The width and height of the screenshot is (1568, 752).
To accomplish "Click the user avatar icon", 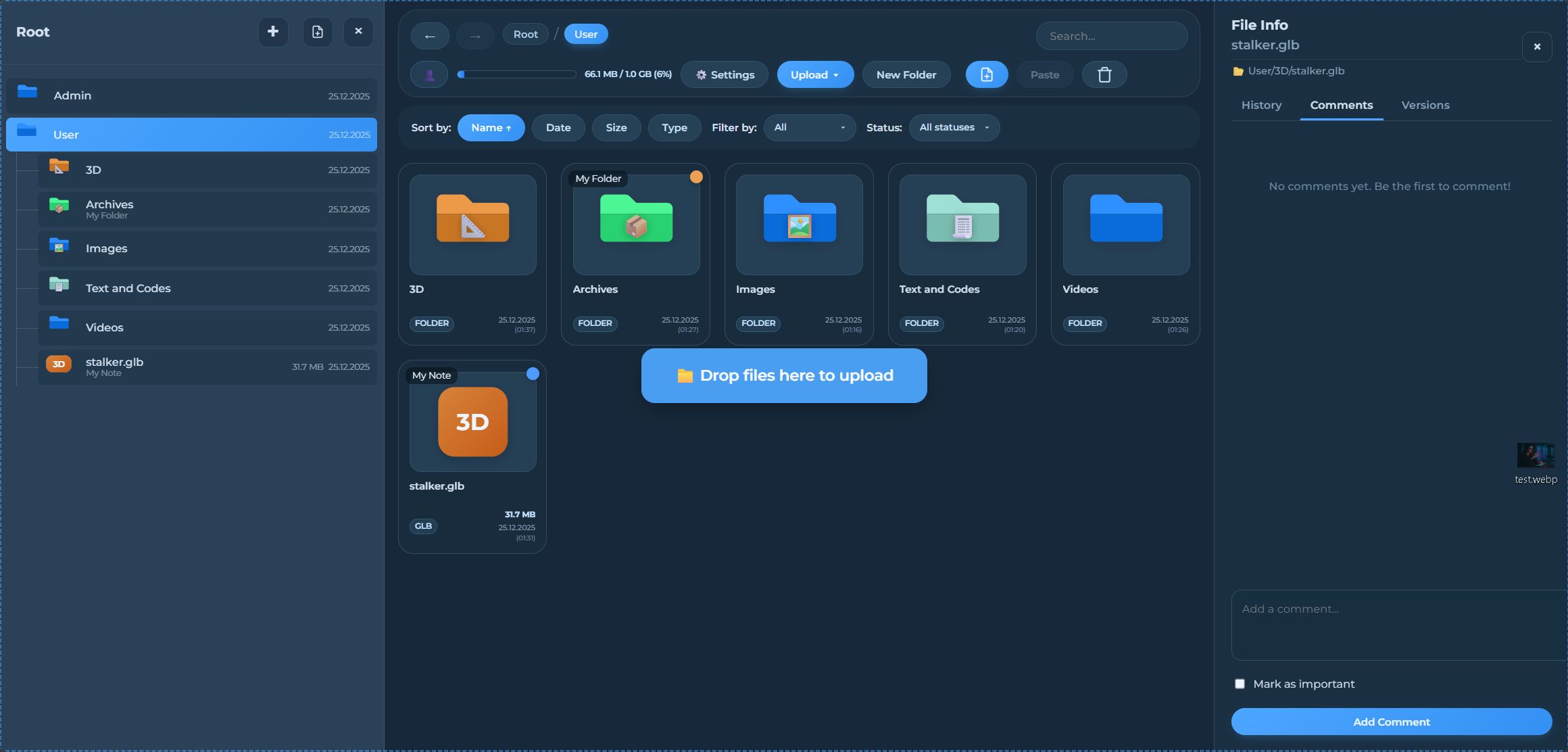I will pos(429,74).
